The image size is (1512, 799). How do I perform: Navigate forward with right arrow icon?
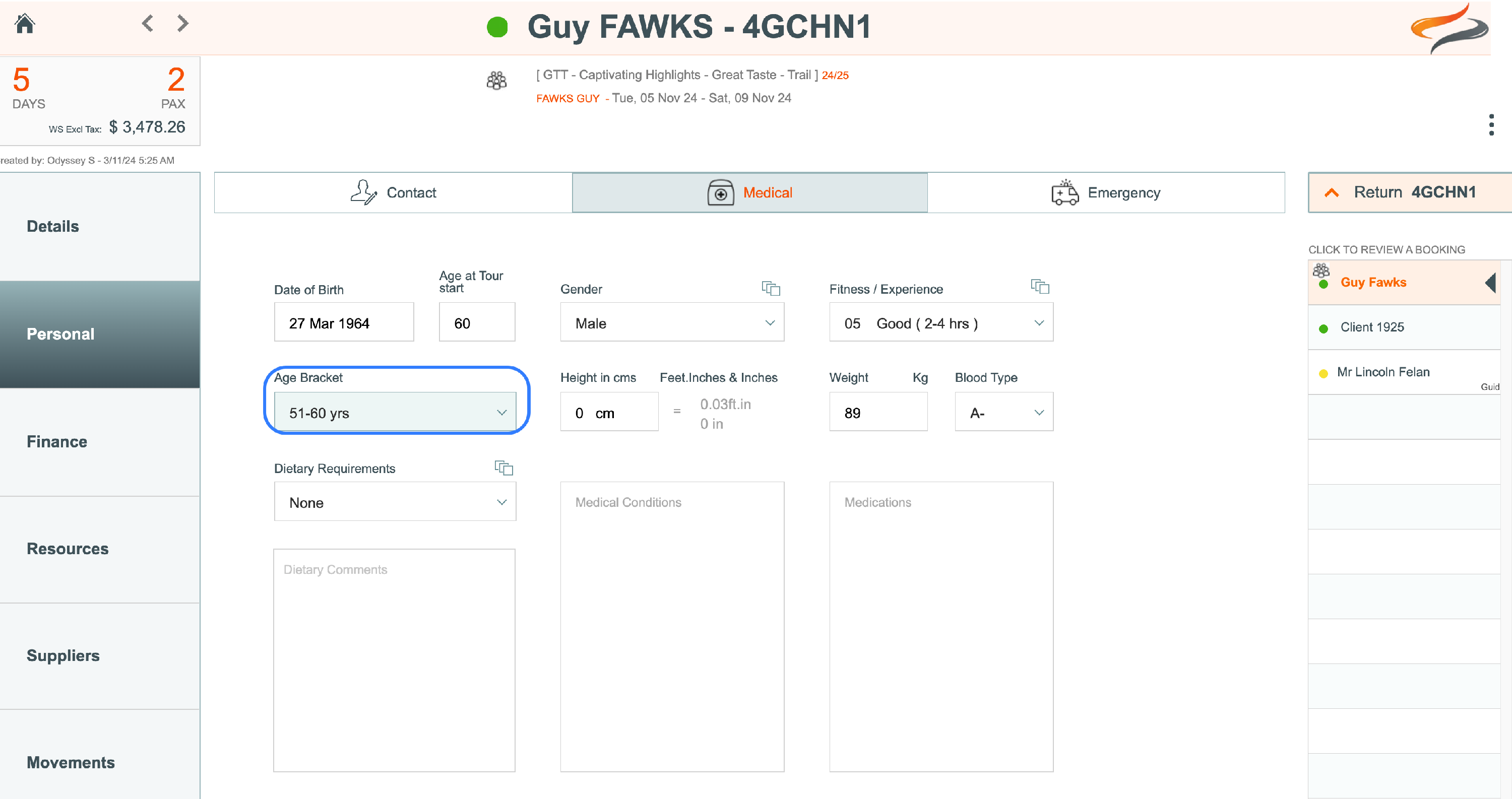tap(183, 24)
